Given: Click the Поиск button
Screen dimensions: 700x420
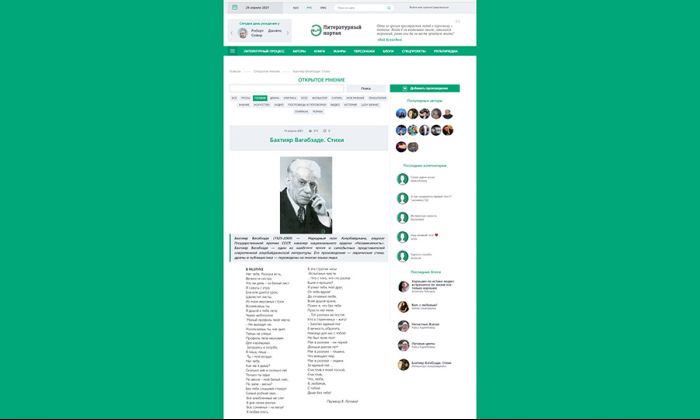Looking at the screenshot, I should pos(366,88).
